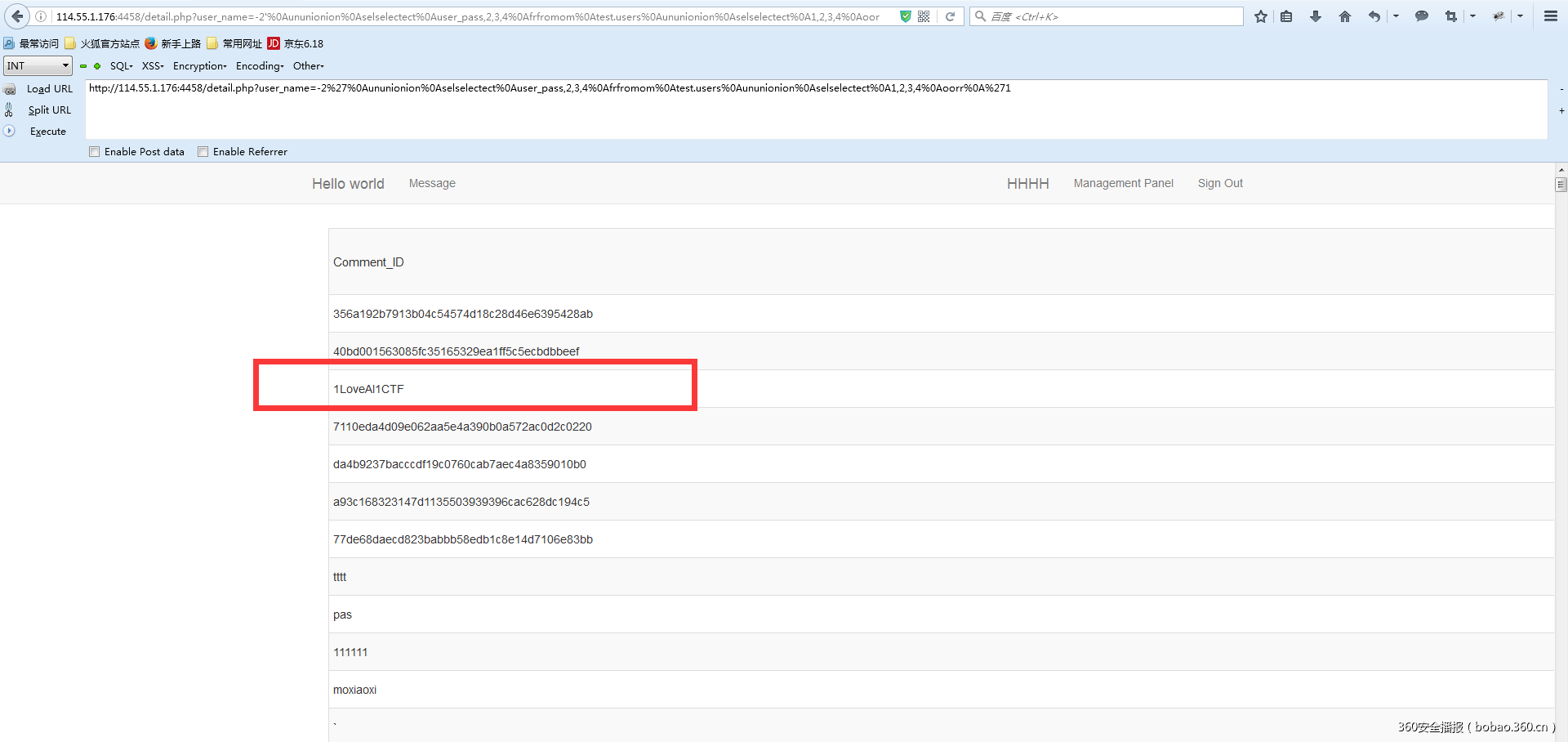Viewport: 1568px width, 742px height.
Task: Go to the browser home page
Action: point(1345,16)
